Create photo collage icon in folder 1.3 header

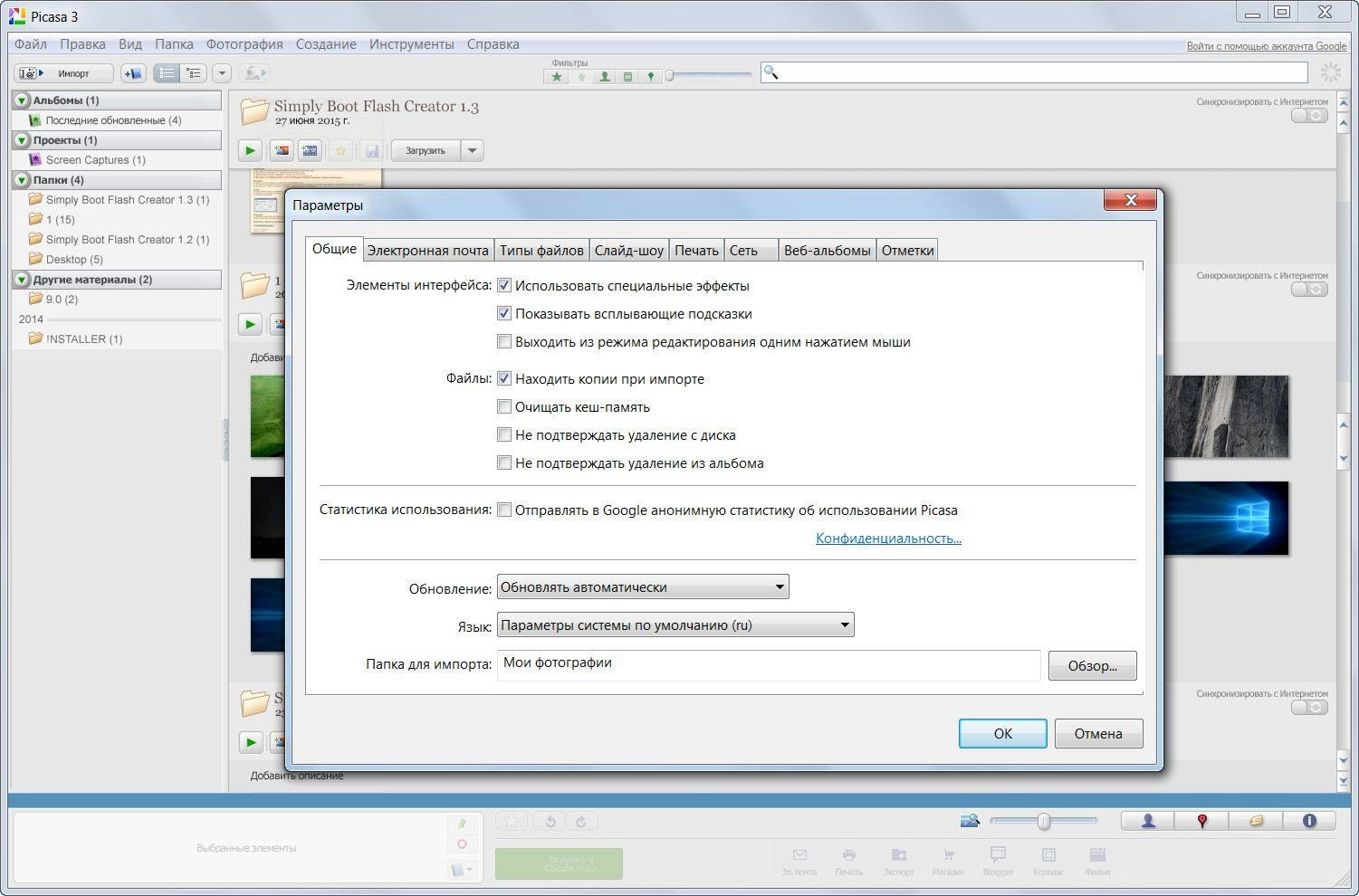point(282,150)
